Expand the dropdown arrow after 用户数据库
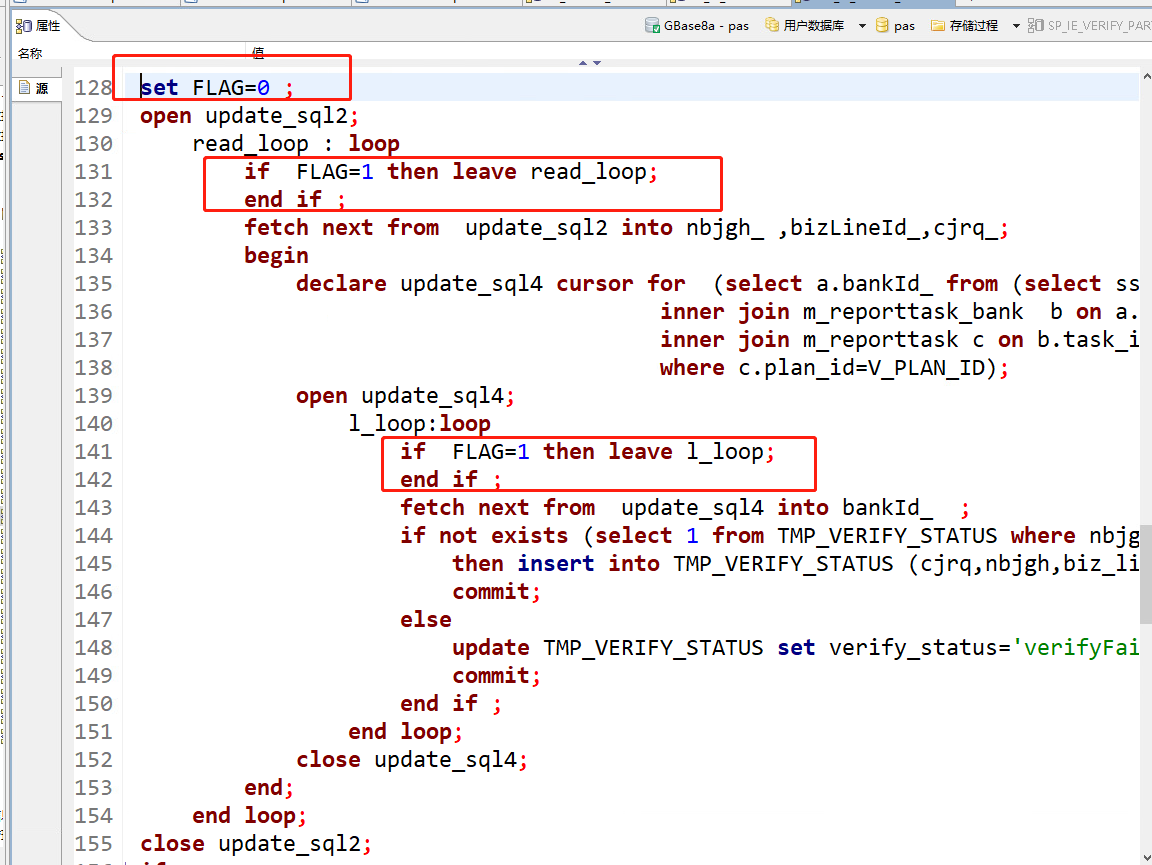The image size is (1152, 865). click(x=862, y=26)
